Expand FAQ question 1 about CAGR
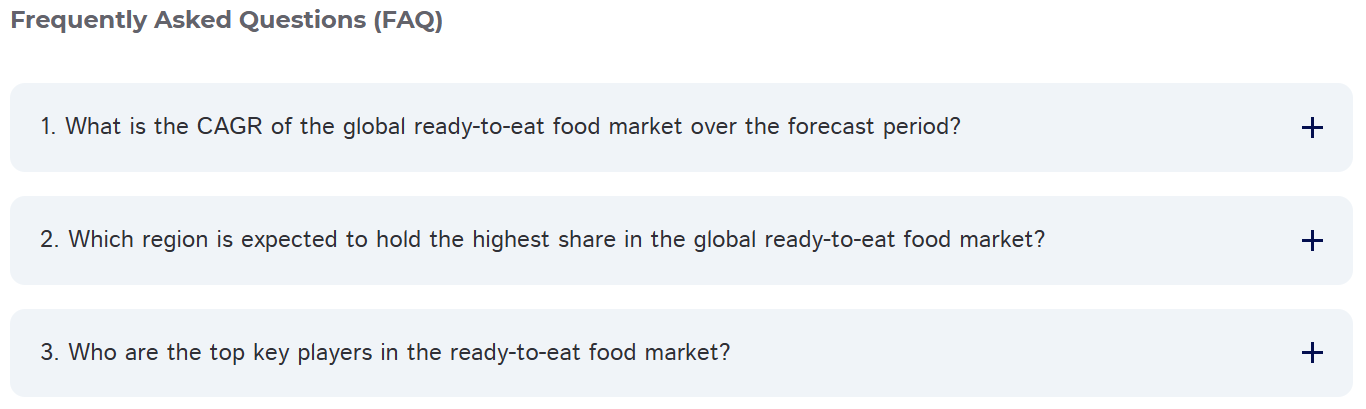 (x=500, y=128)
